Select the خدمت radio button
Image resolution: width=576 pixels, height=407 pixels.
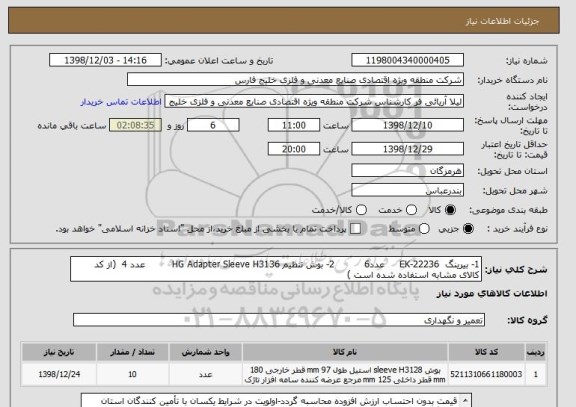[x=411, y=210]
